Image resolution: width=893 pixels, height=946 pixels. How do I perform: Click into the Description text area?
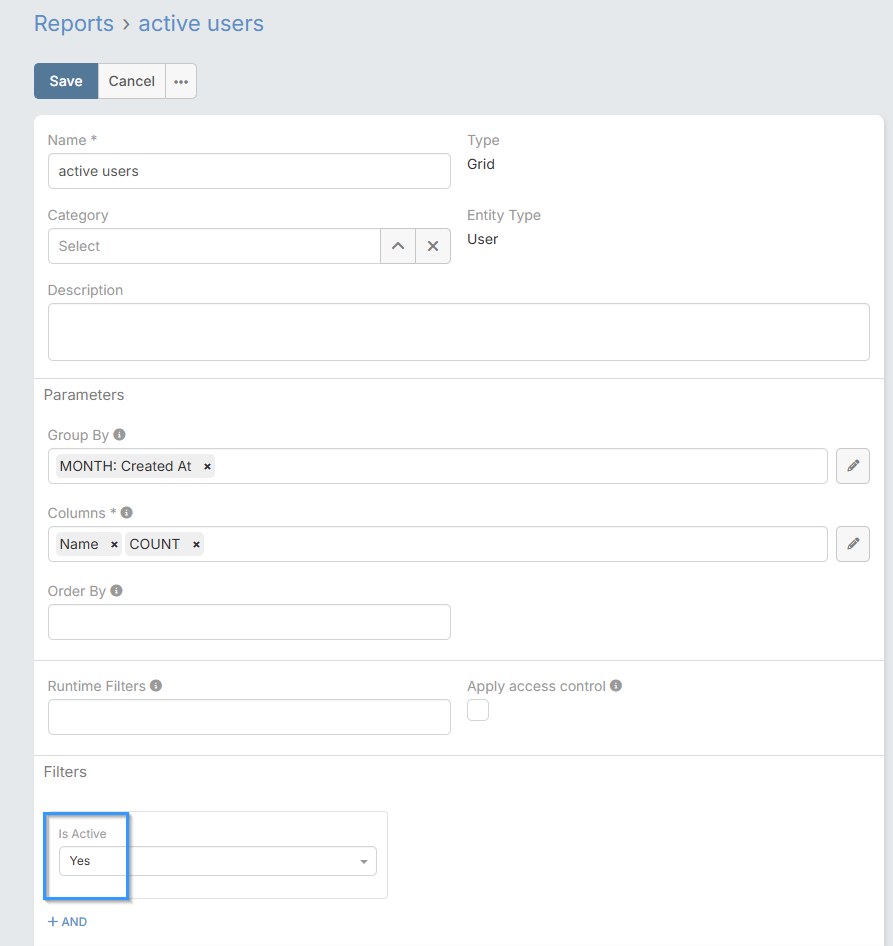[x=458, y=332]
